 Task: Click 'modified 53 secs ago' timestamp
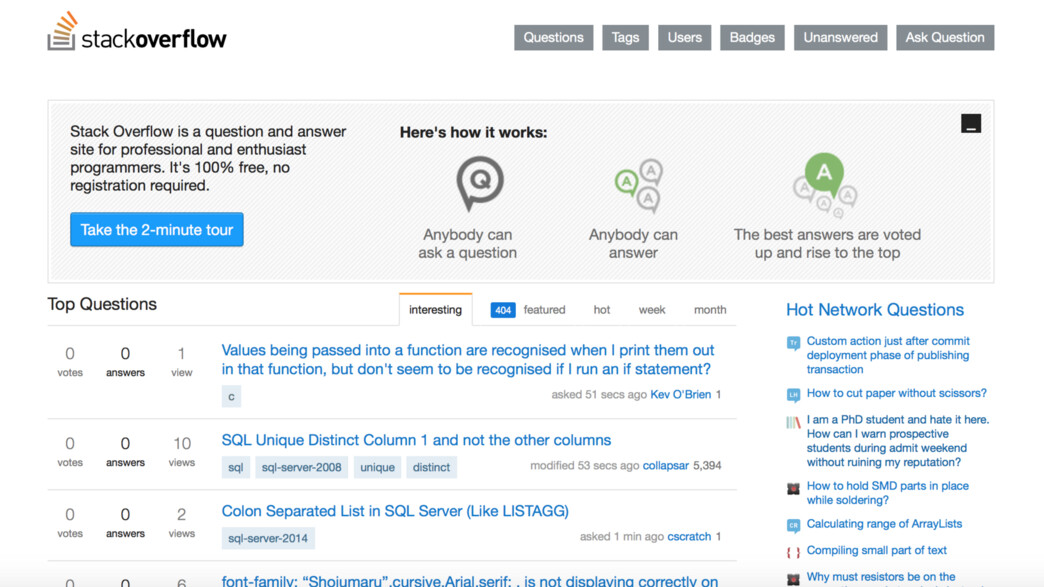585,465
